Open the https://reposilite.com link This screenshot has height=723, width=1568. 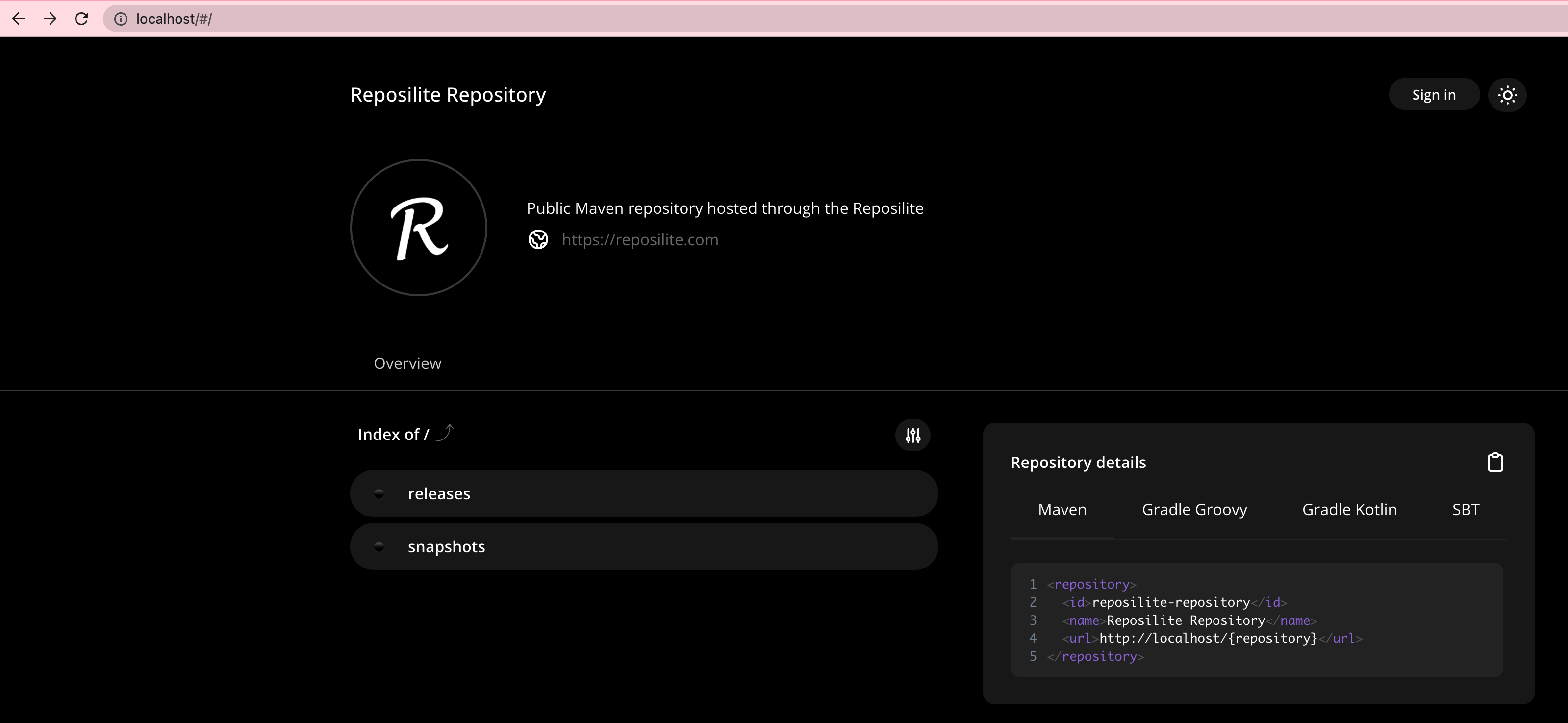639,239
